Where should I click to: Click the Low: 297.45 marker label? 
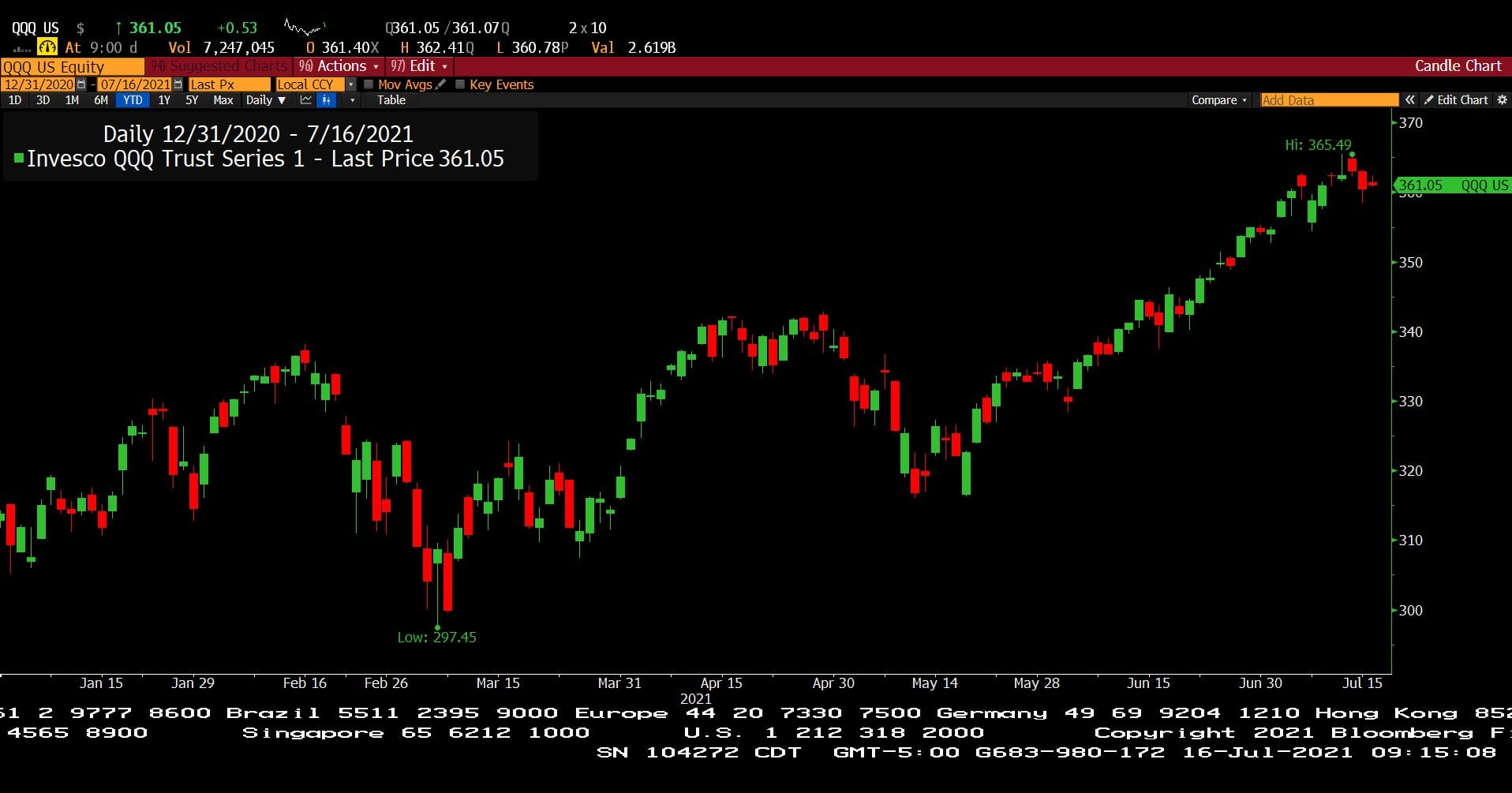[436, 638]
